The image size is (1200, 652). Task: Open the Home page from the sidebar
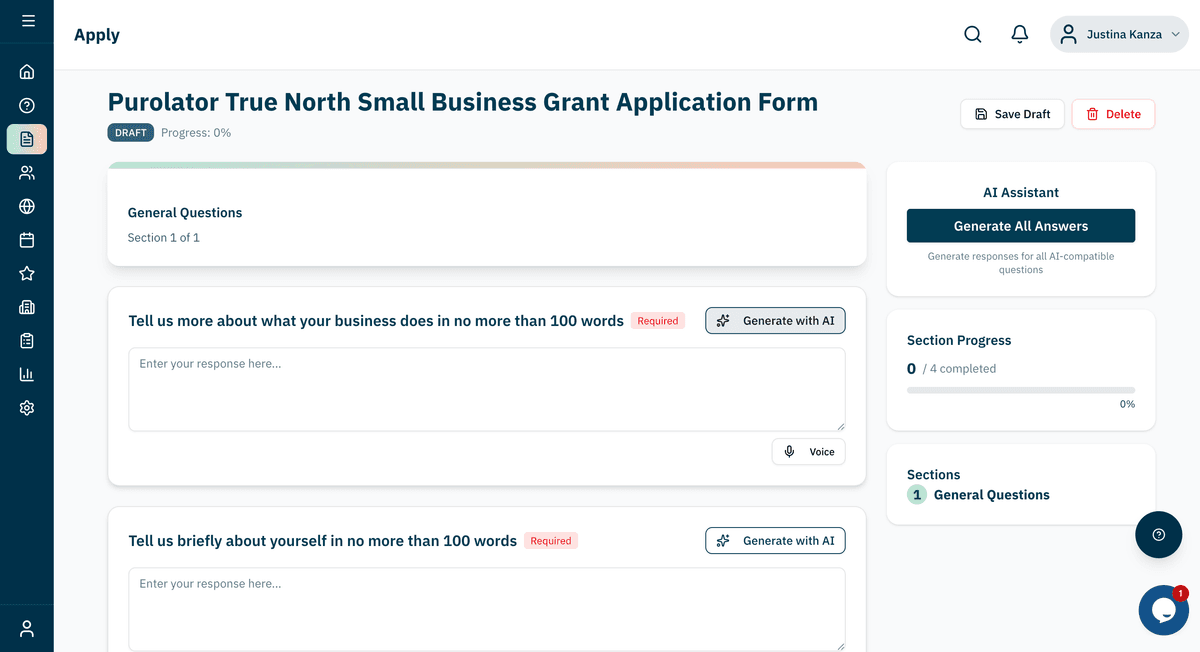coord(26,71)
